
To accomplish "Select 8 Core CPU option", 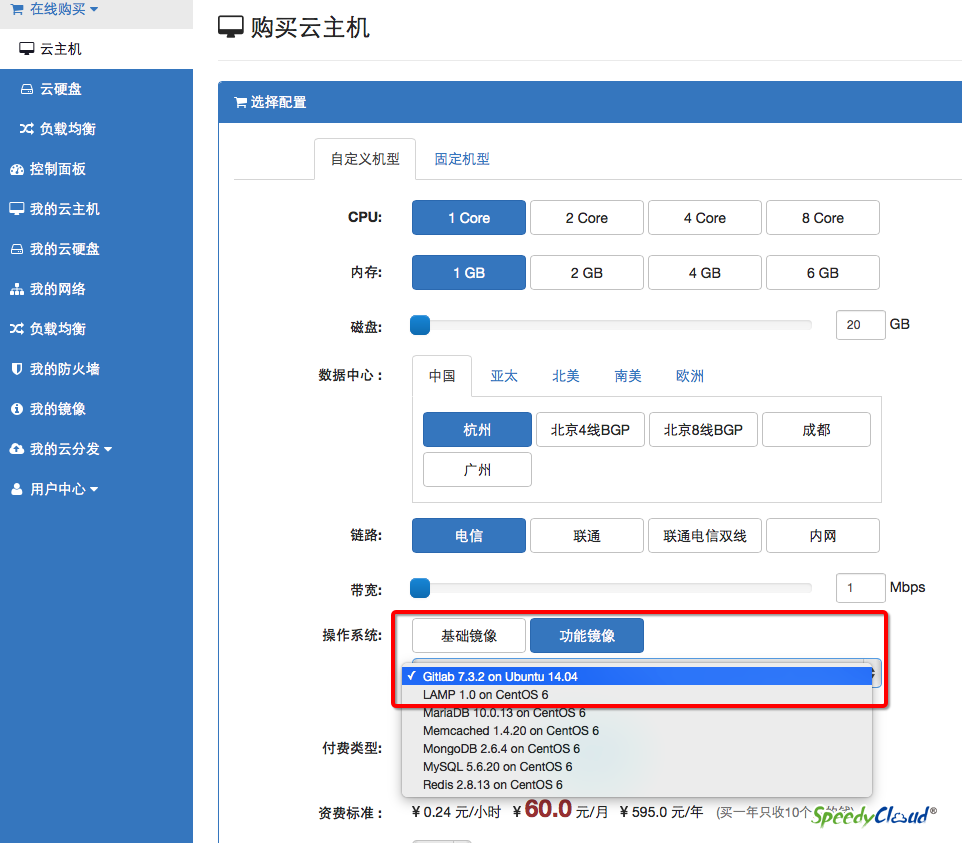I will 823,218.
